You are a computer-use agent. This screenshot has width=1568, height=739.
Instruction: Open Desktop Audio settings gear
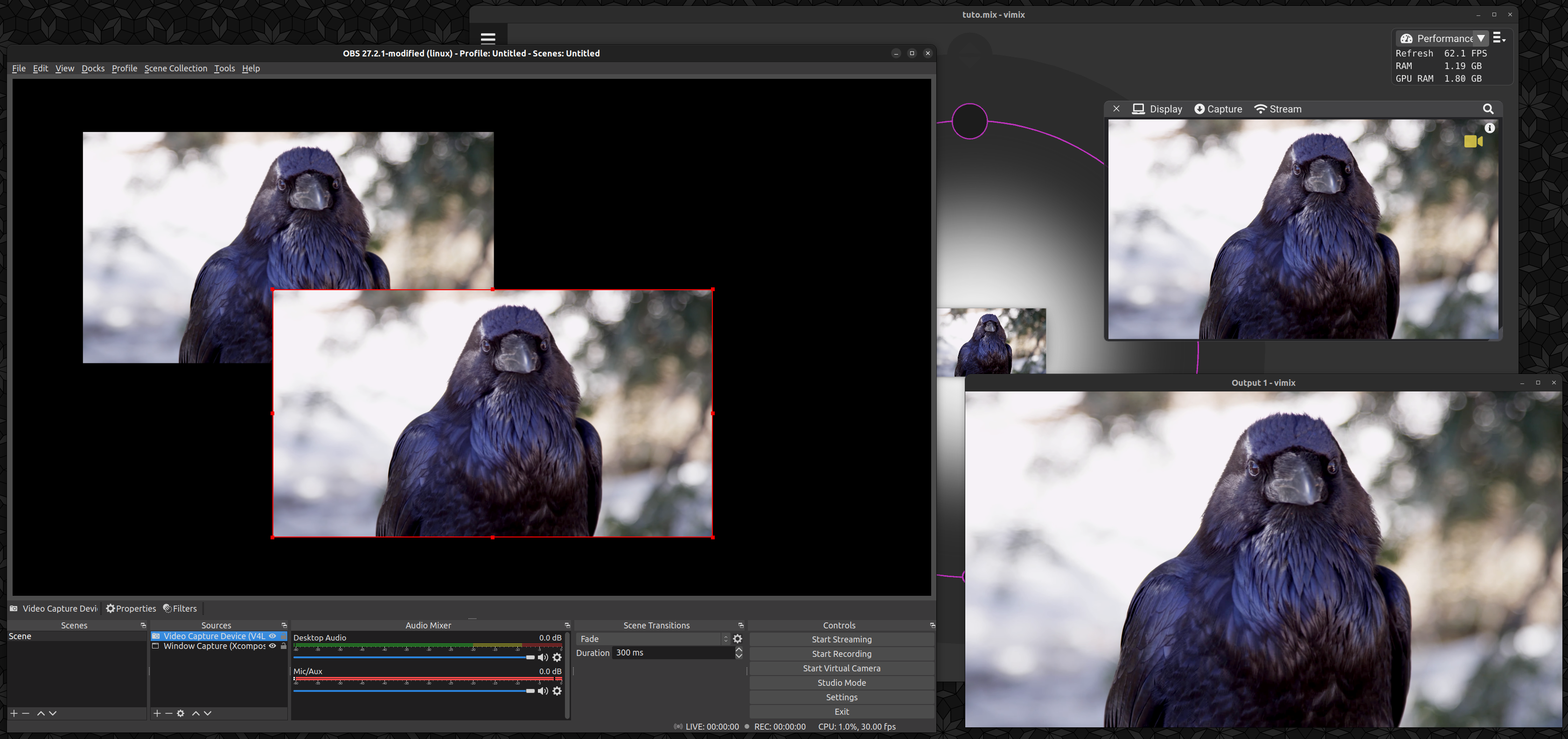coord(557,657)
